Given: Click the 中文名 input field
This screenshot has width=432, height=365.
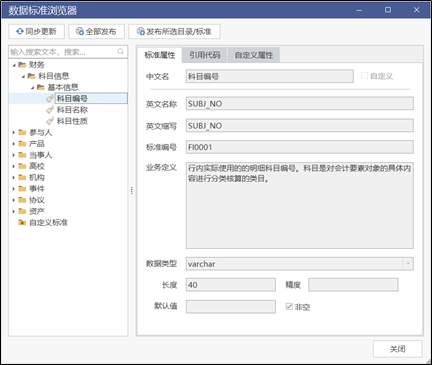Looking at the screenshot, I should point(270,76).
